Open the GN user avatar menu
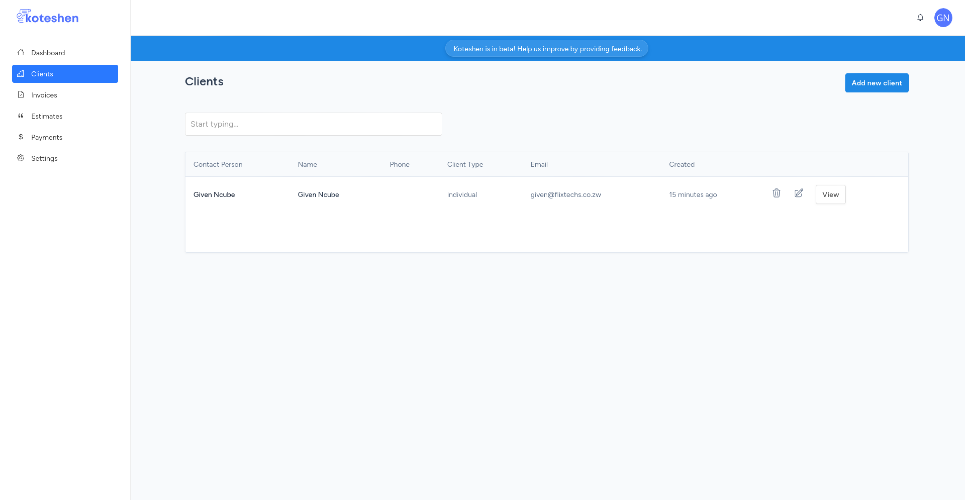Screen dimensions: 965x500 click(943, 18)
